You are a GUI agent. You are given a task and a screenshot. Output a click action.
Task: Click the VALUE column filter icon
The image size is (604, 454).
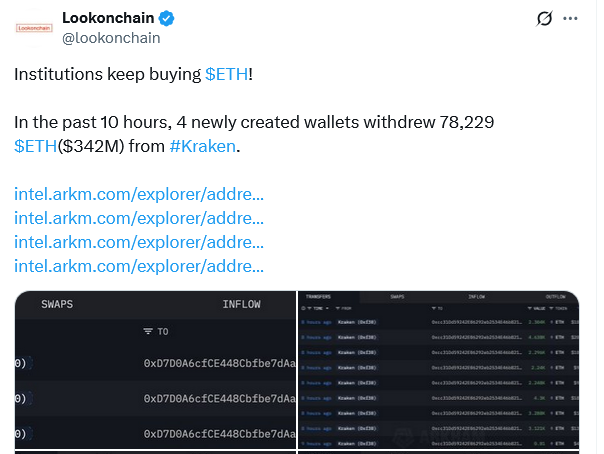pyautogui.click(x=530, y=308)
